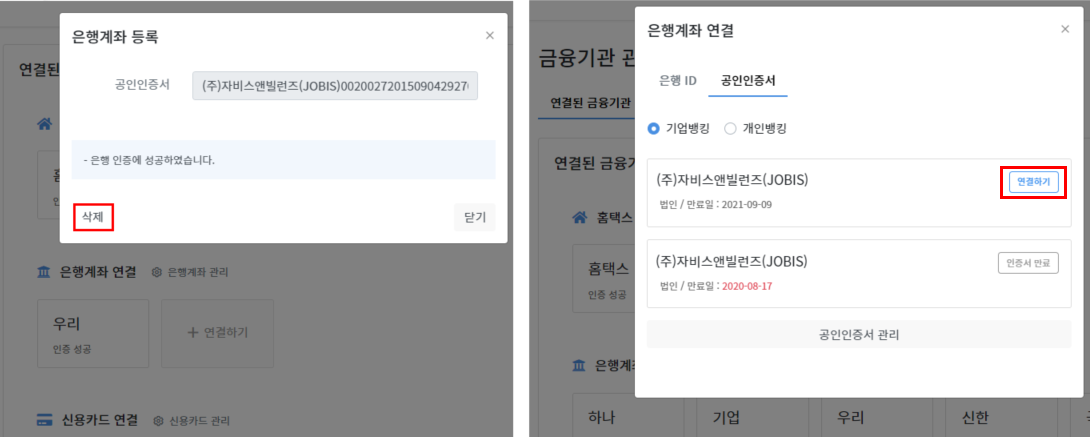The height and width of the screenshot is (437, 1090).
Task: Switch to the 은행 ID tab
Action: 678,80
